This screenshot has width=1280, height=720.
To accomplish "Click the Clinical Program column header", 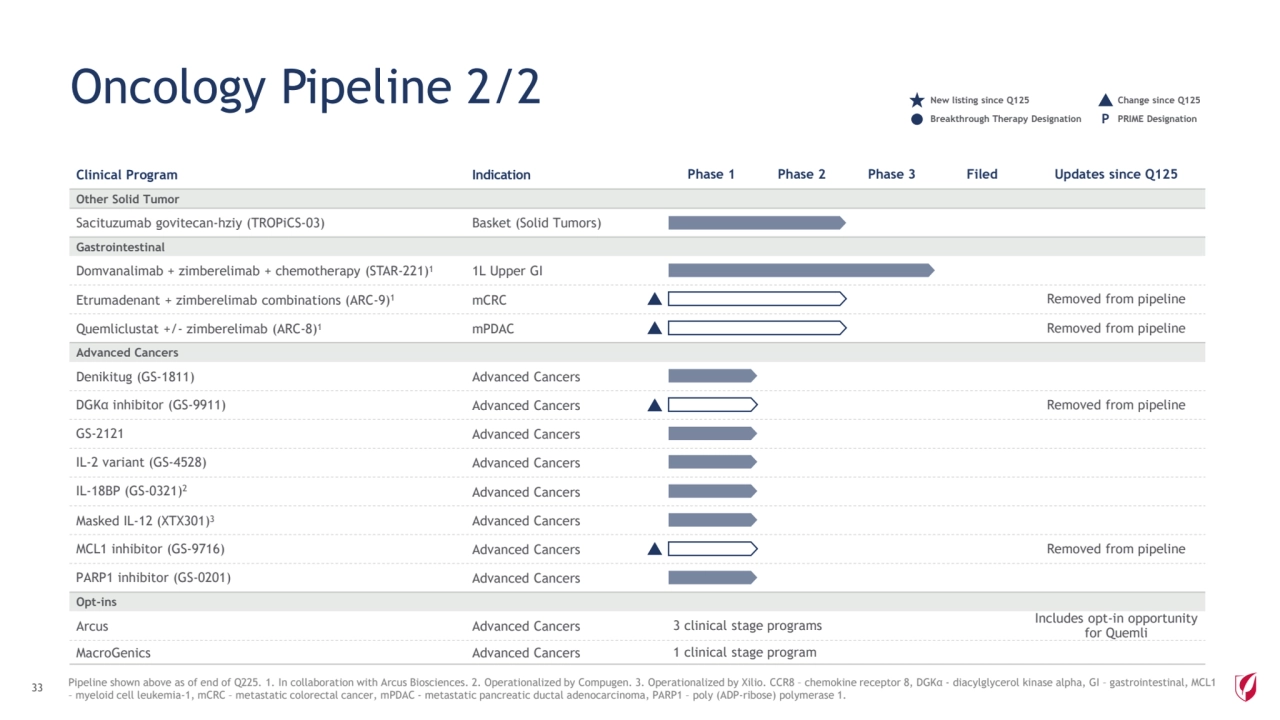I will pos(127,174).
